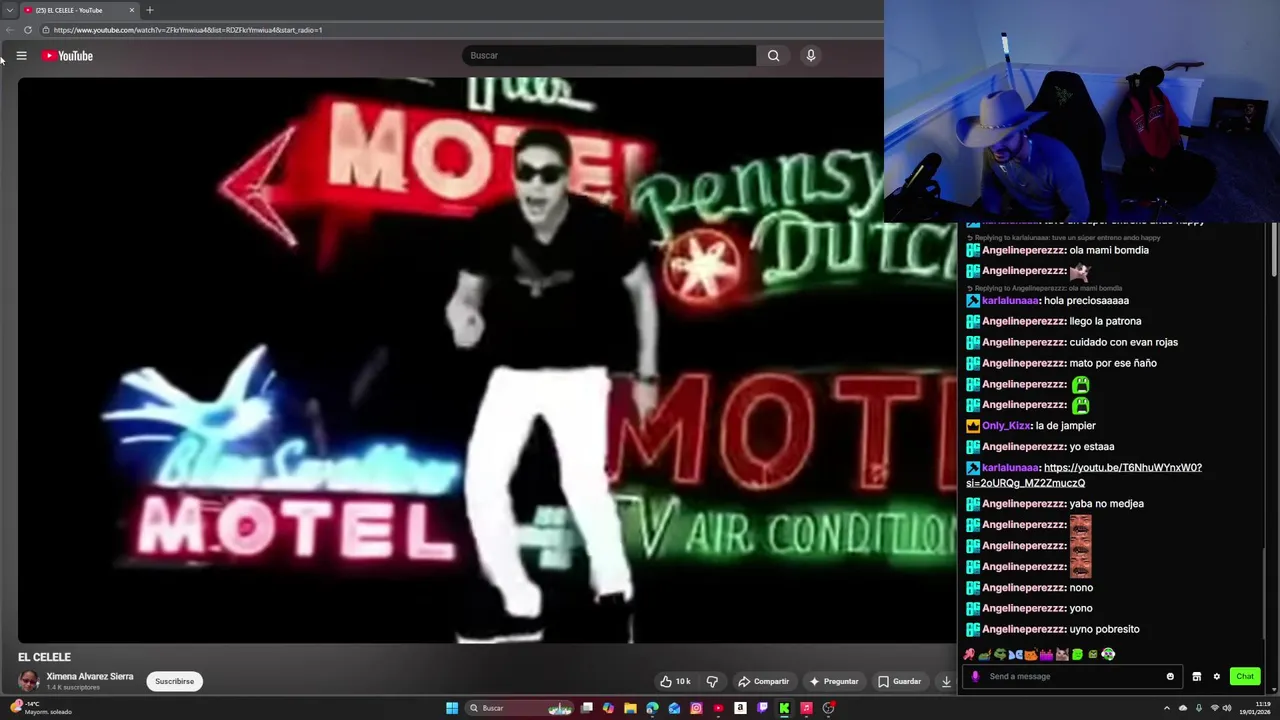Click the Preguntar button
The image size is (1280, 720).
[x=834, y=681]
